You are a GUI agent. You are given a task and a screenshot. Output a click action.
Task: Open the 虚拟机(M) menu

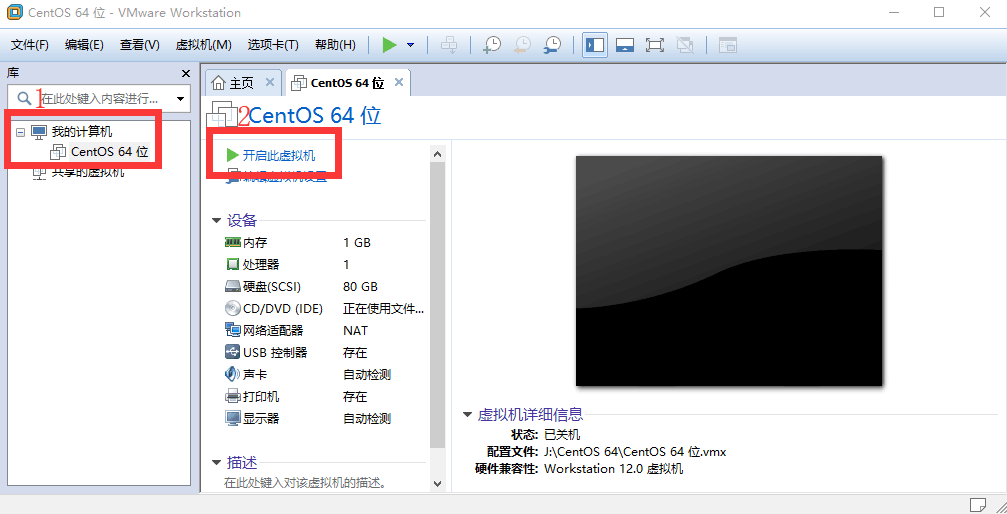pyautogui.click(x=203, y=45)
